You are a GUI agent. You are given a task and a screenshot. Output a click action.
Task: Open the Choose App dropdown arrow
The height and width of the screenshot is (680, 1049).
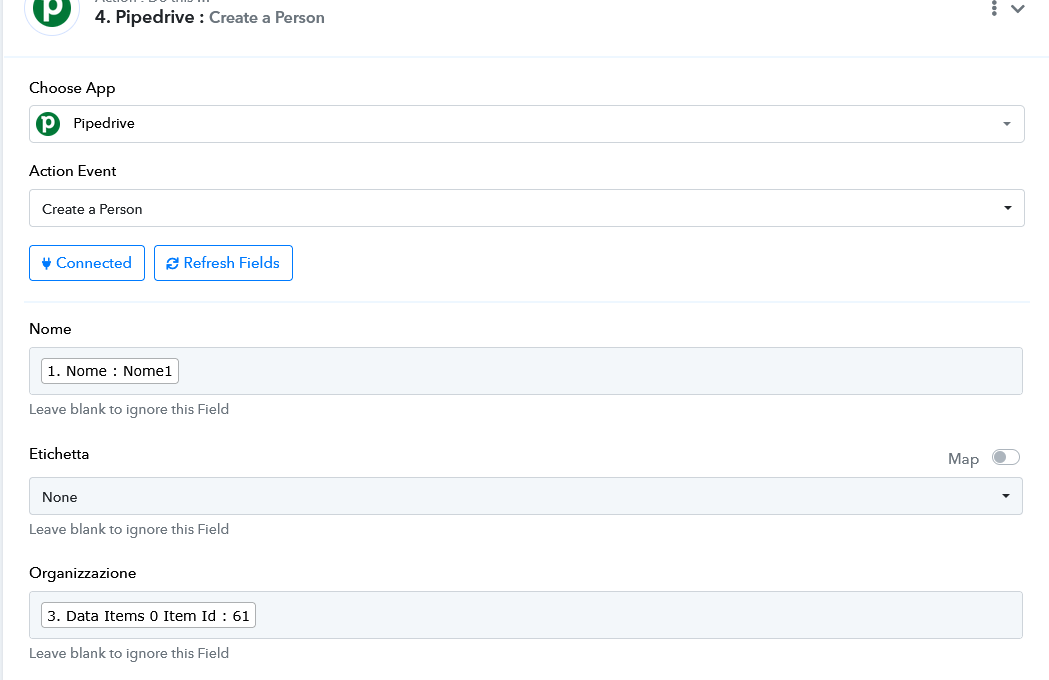click(1006, 124)
